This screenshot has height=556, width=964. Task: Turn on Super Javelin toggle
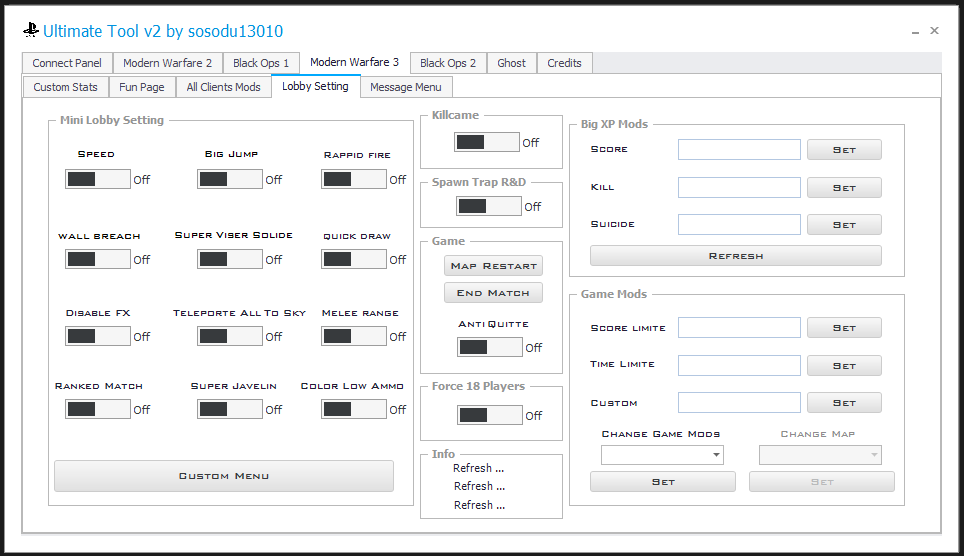(230, 409)
